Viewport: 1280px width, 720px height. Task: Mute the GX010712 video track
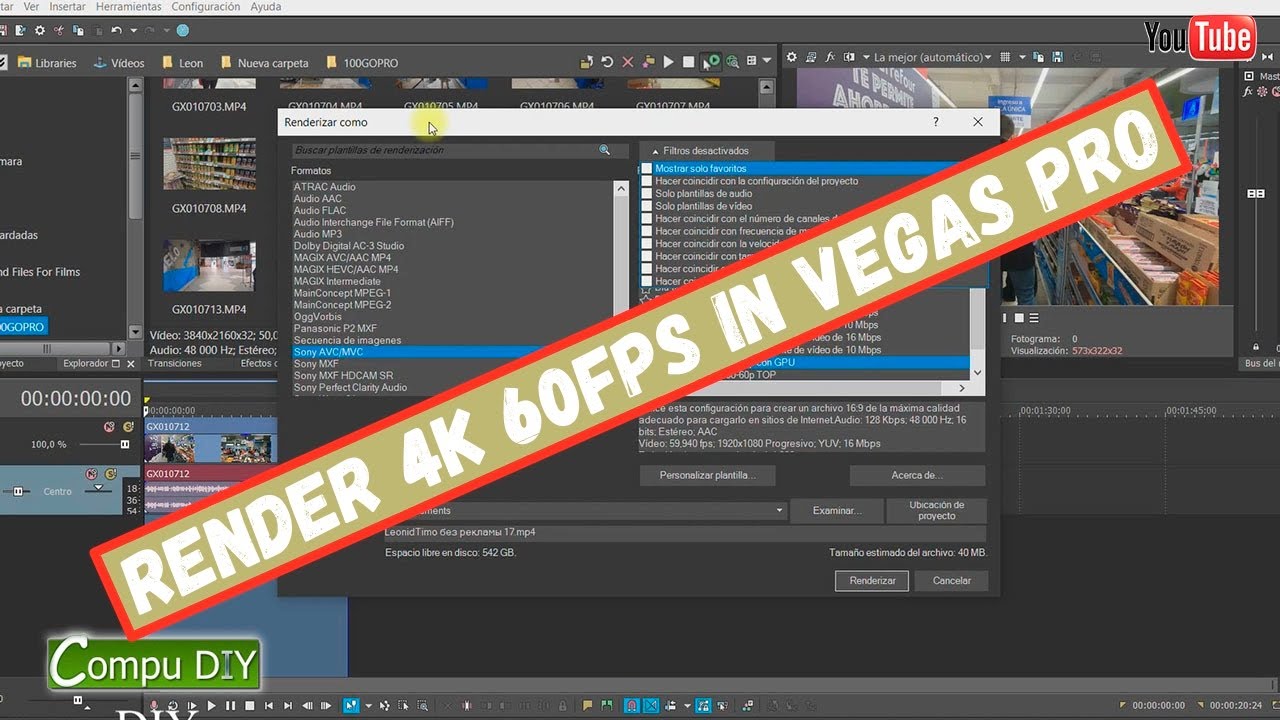(x=109, y=427)
